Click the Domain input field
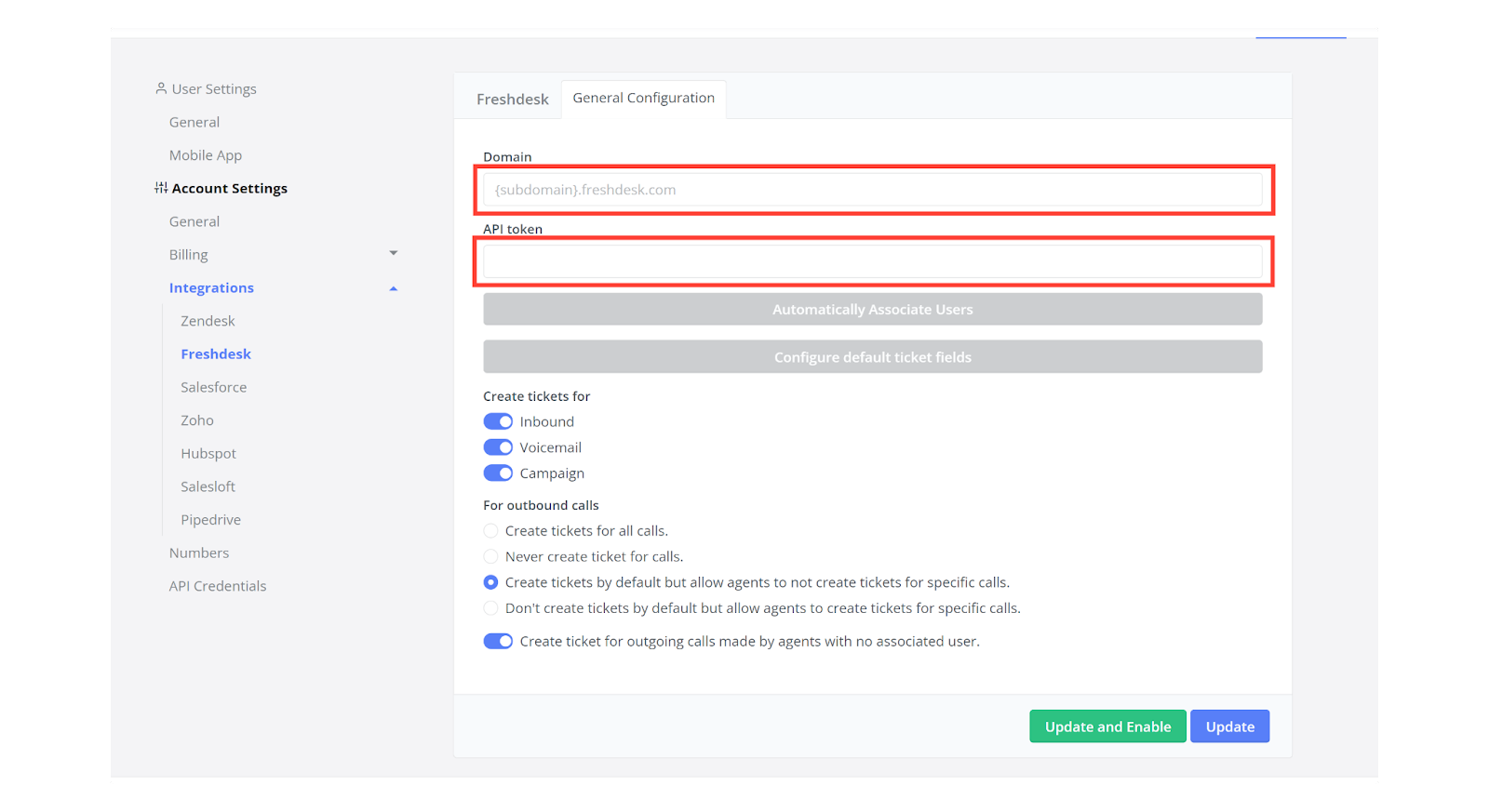Screen dimensions: 1489x812 [x=872, y=190]
